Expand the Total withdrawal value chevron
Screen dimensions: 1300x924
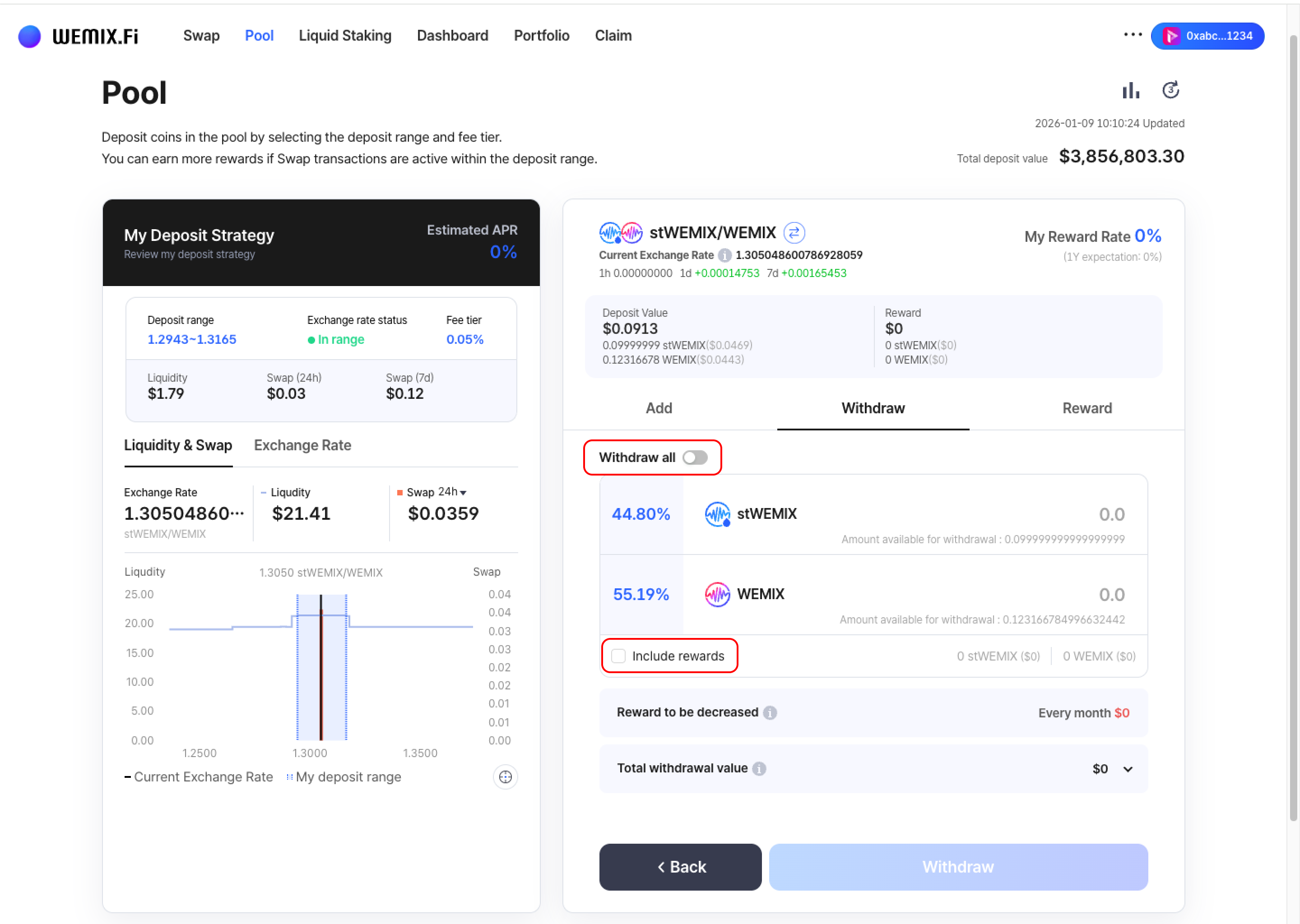click(x=1128, y=769)
